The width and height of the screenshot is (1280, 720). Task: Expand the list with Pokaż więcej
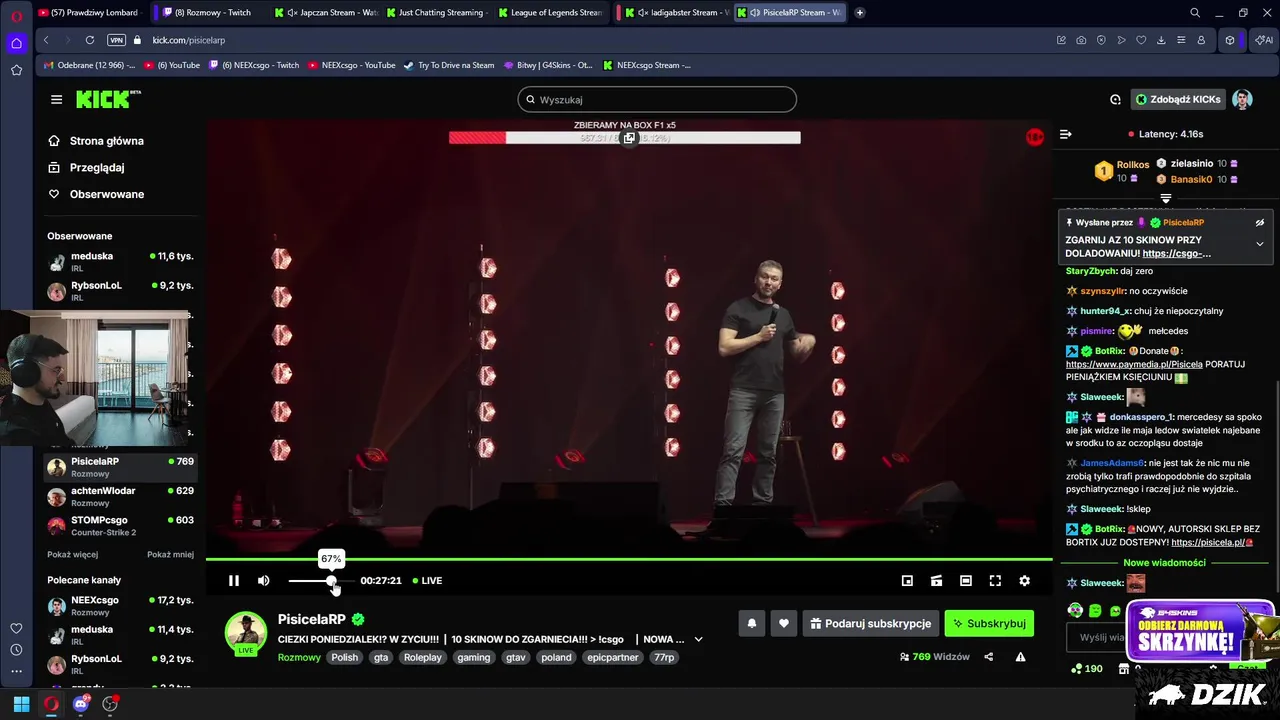point(72,554)
